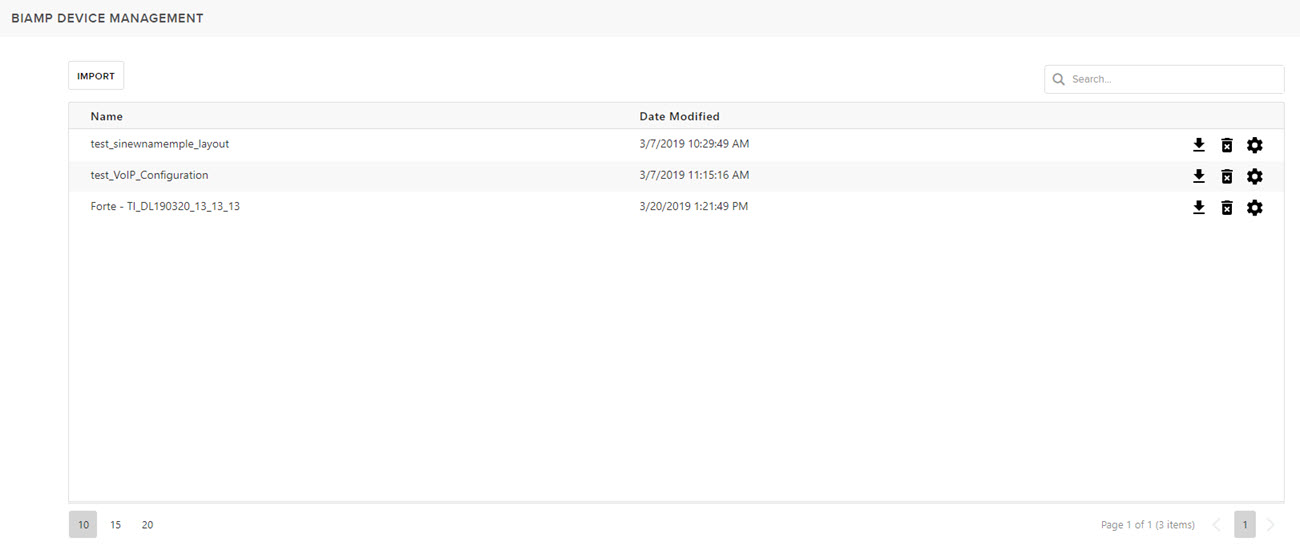Open settings gear for Forte TI_DL190320
The image size is (1300, 550).
(1255, 208)
